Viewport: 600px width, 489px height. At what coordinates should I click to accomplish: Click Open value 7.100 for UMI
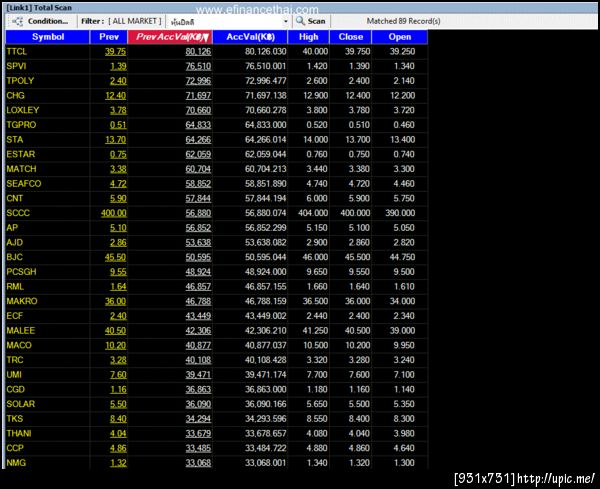pyautogui.click(x=404, y=375)
